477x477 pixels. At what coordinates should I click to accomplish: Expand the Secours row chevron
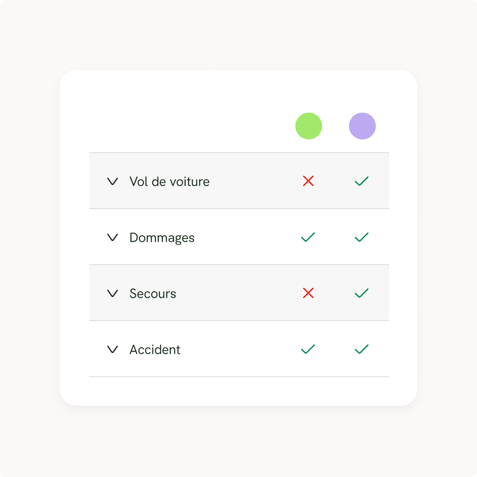112,294
